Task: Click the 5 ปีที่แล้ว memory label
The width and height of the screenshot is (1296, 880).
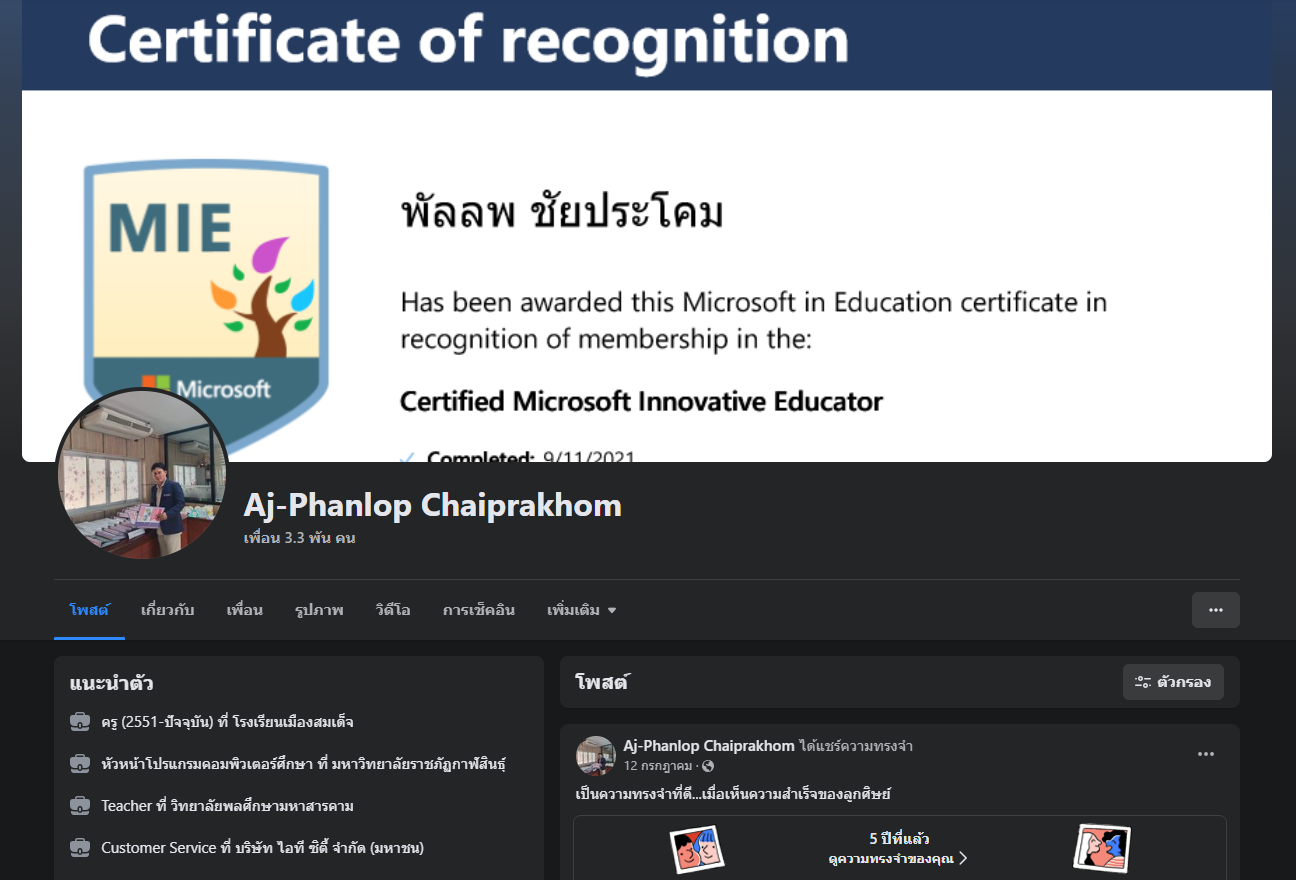Action: 899,839
